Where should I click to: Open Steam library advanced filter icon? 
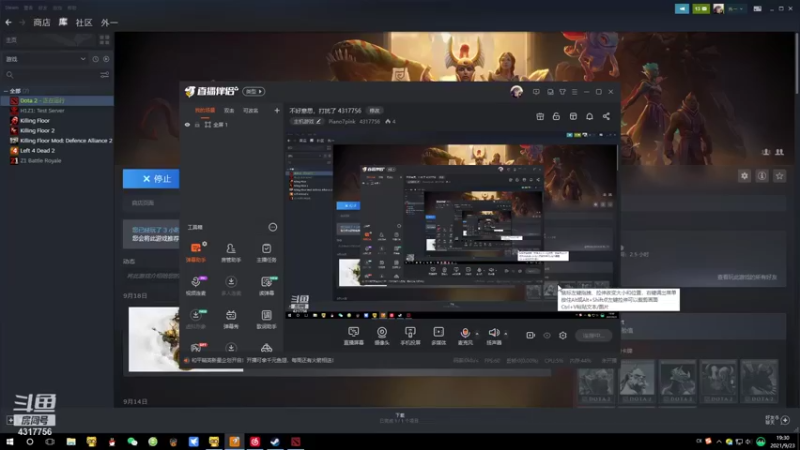pyautogui.click(x=105, y=75)
